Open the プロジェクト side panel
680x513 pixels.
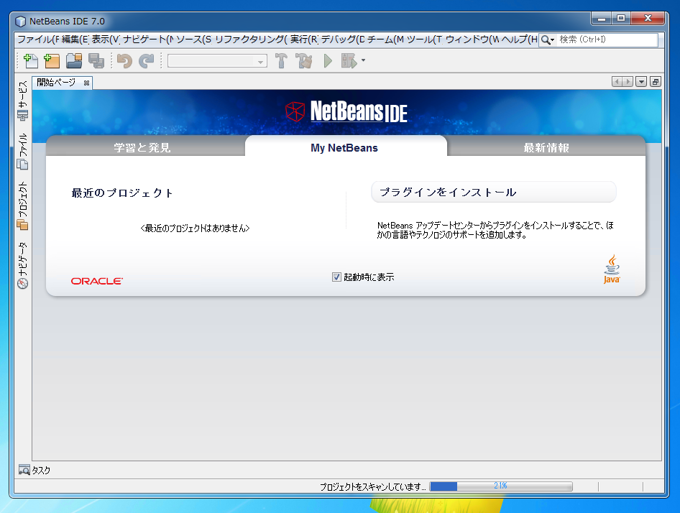pyautogui.click(x=23, y=206)
